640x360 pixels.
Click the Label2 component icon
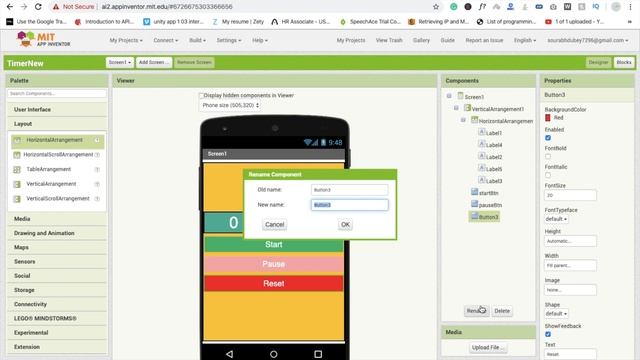click(482, 156)
